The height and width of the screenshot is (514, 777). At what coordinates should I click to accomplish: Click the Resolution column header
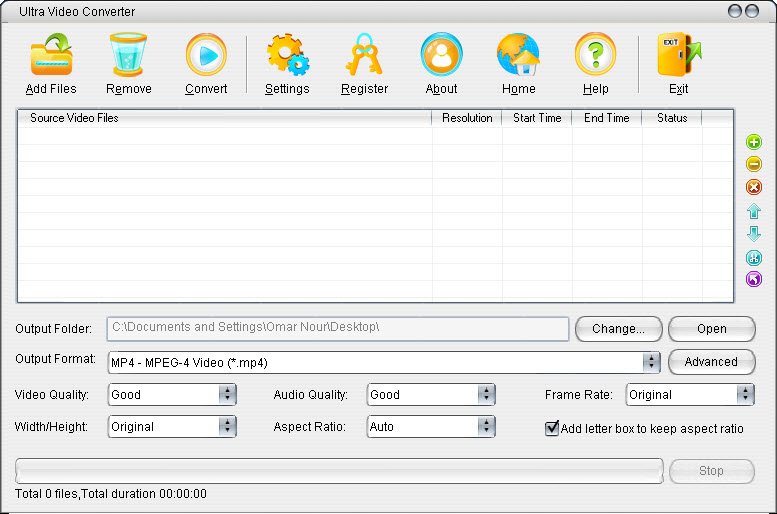point(467,118)
